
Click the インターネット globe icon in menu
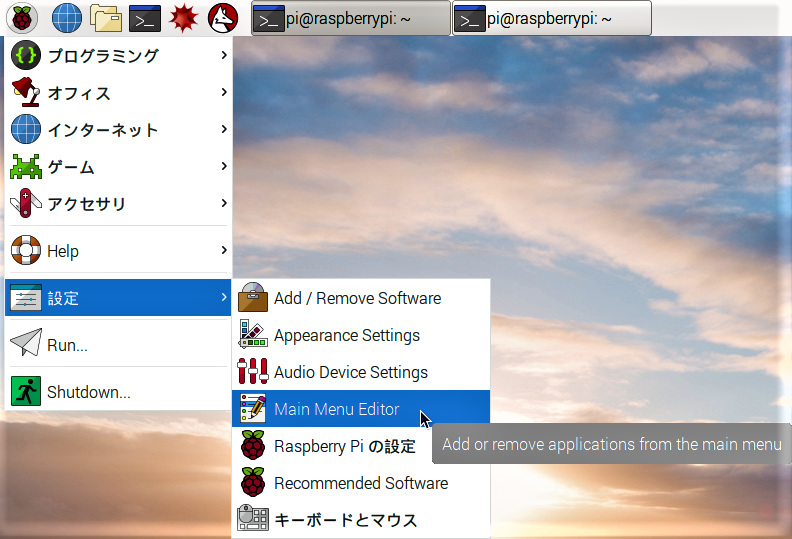point(26,129)
